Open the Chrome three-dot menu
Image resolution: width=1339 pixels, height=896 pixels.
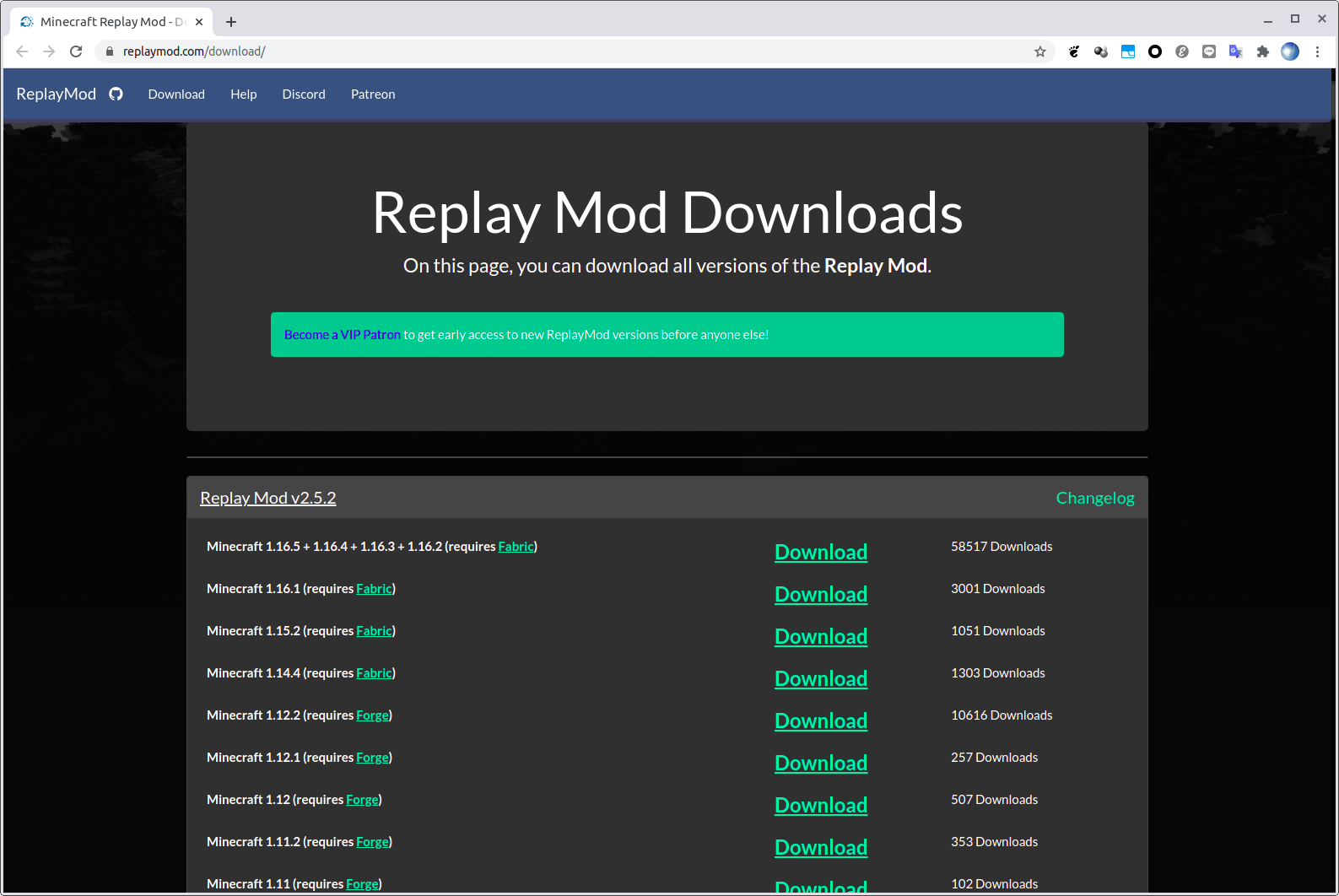(x=1317, y=51)
